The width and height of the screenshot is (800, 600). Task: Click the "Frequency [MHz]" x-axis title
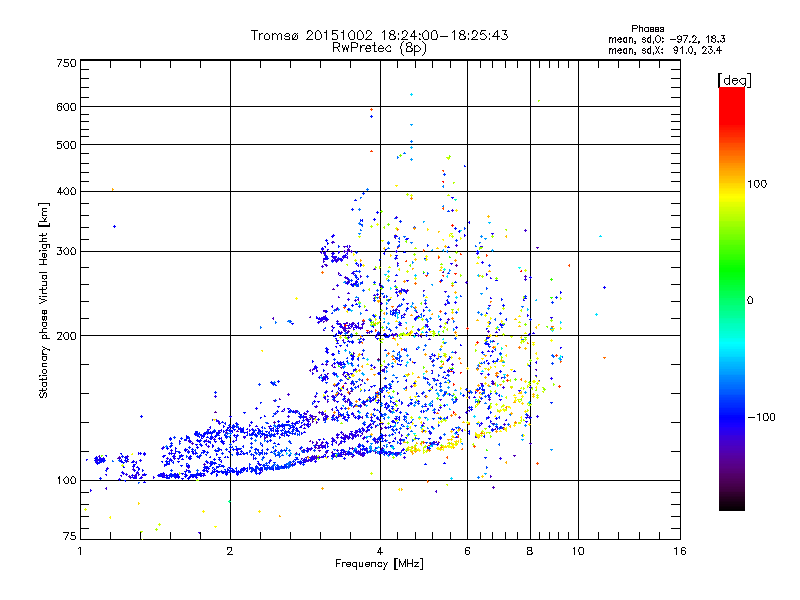click(x=379, y=564)
